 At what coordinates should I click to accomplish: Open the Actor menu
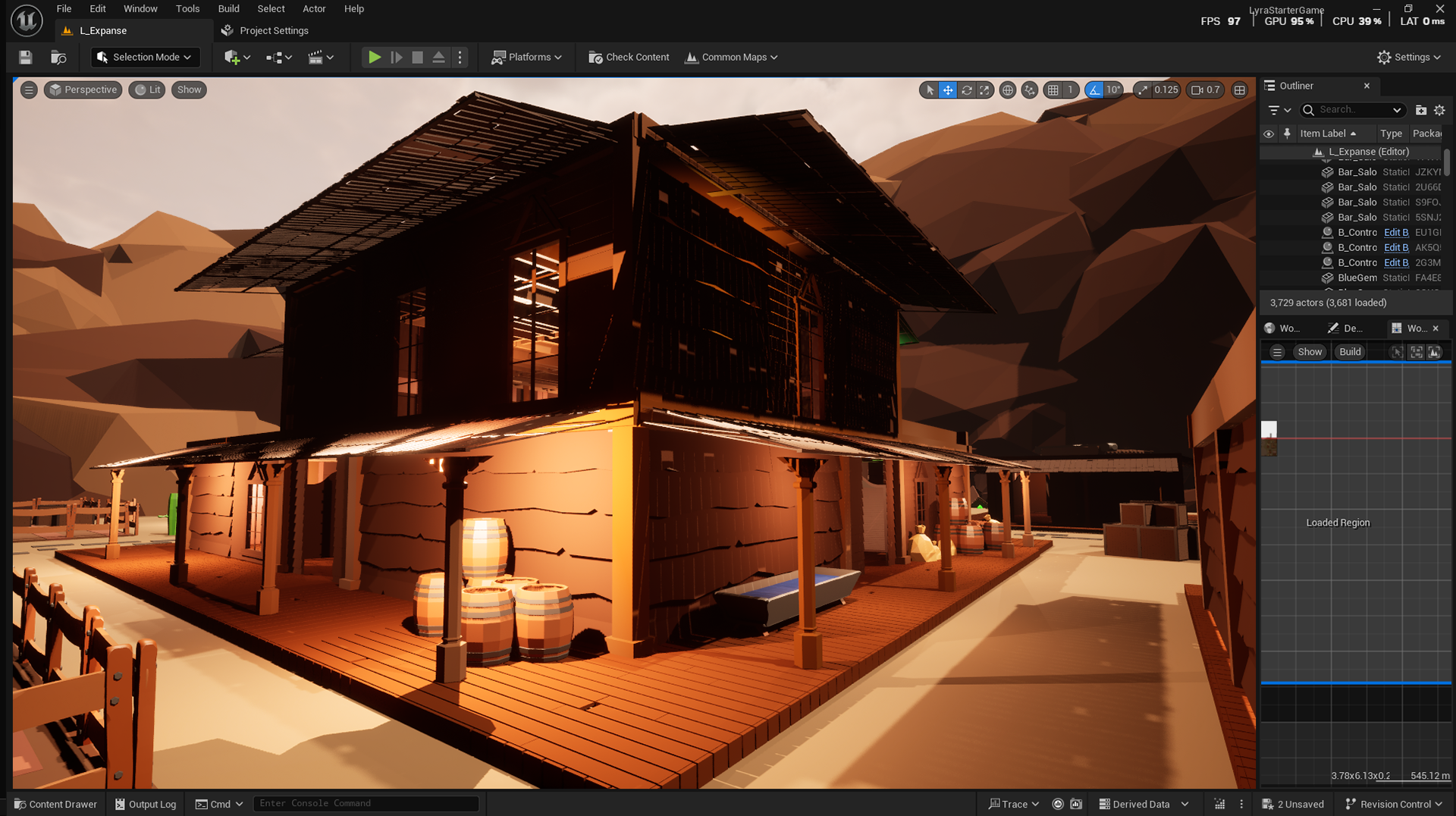314,9
